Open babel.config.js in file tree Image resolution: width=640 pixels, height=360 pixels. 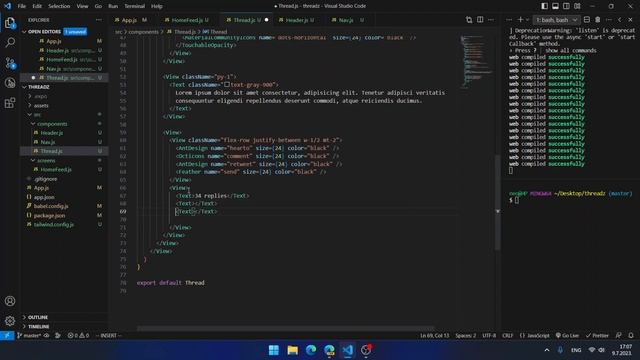coord(51,206)
